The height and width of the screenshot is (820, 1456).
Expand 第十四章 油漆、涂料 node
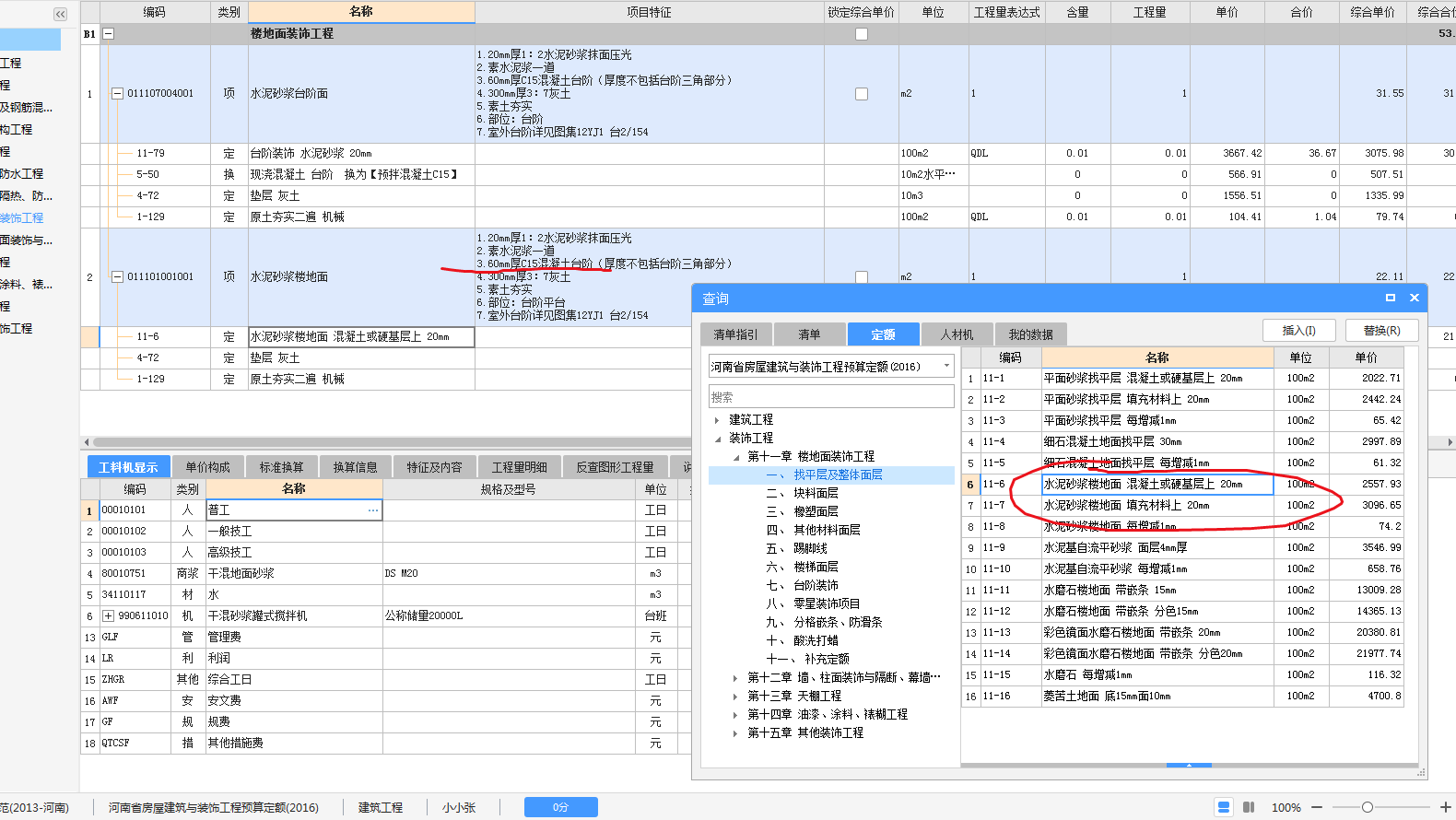(735, 715)
